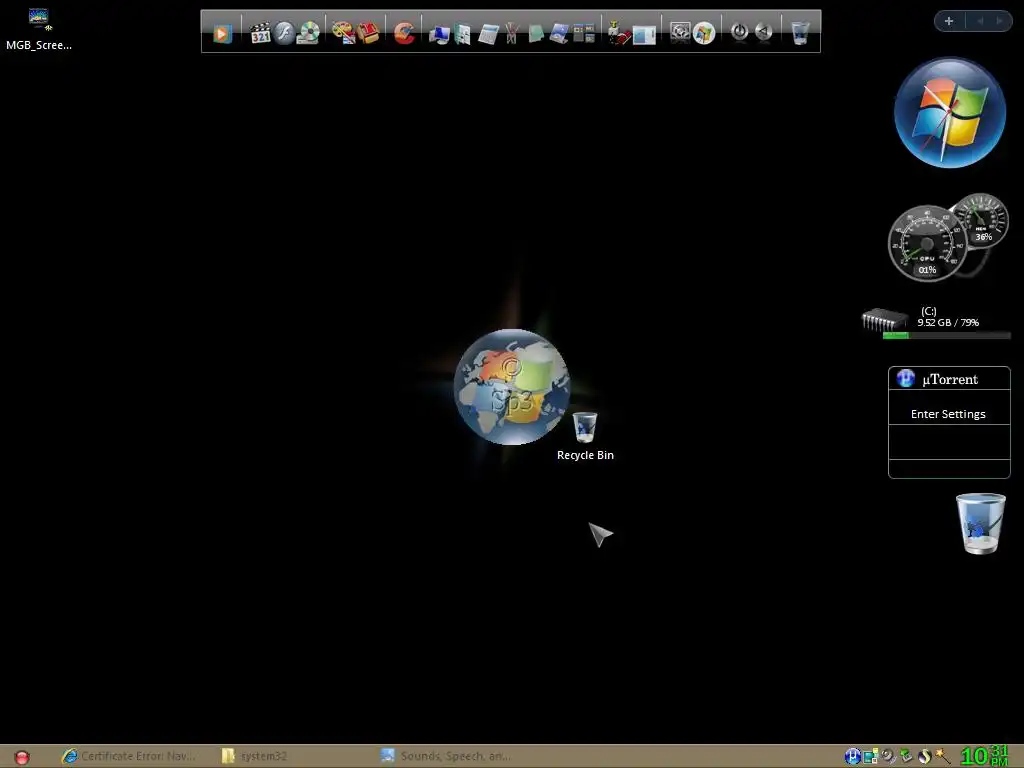Click the round Windows logo icon in dock
This screenshot has width=1024, height=768.
(x=704, y=33)
